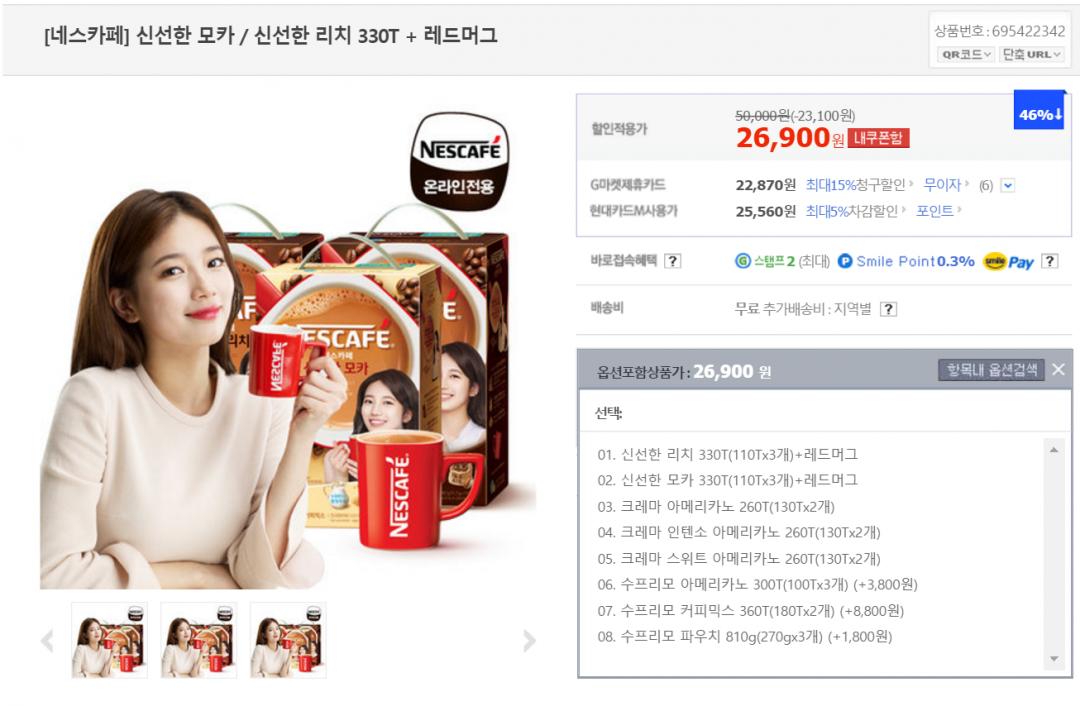The width and height of the screenshot is (1080, 706).
Task: Select the second product thumbnail
Action: pyautogui.click(x=199, y=640)
